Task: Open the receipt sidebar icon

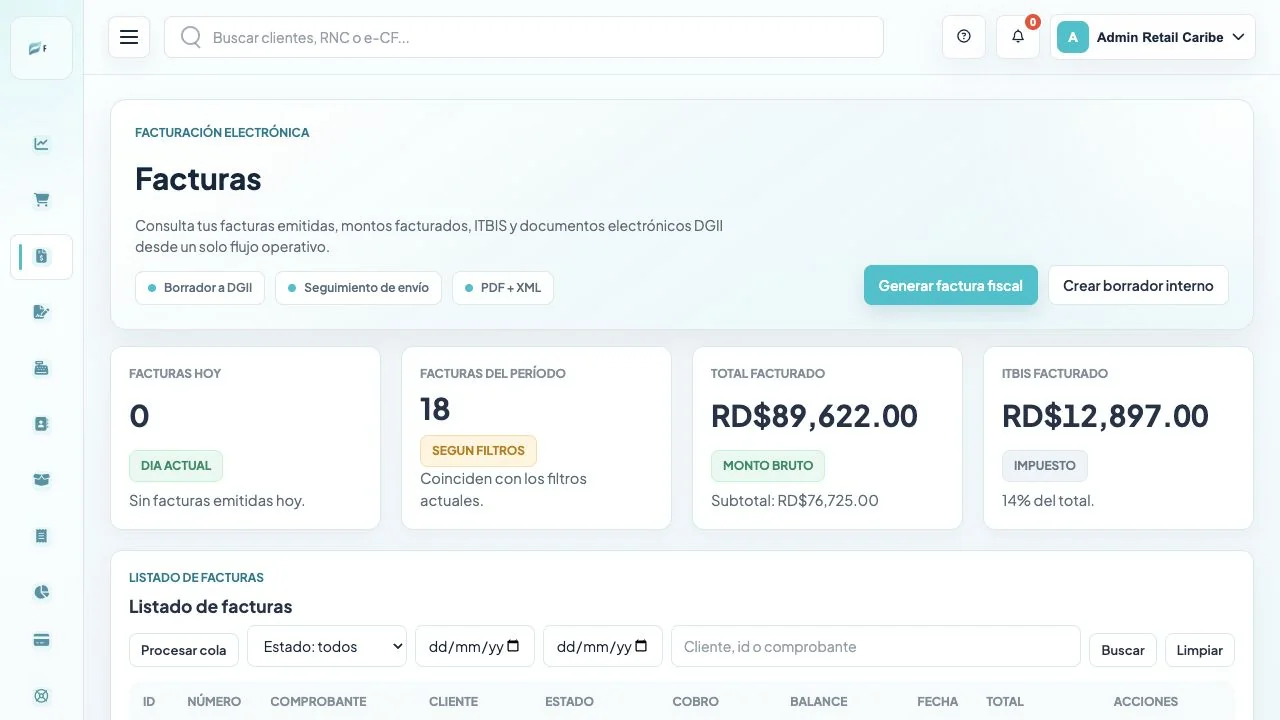Action: point(41,536)
